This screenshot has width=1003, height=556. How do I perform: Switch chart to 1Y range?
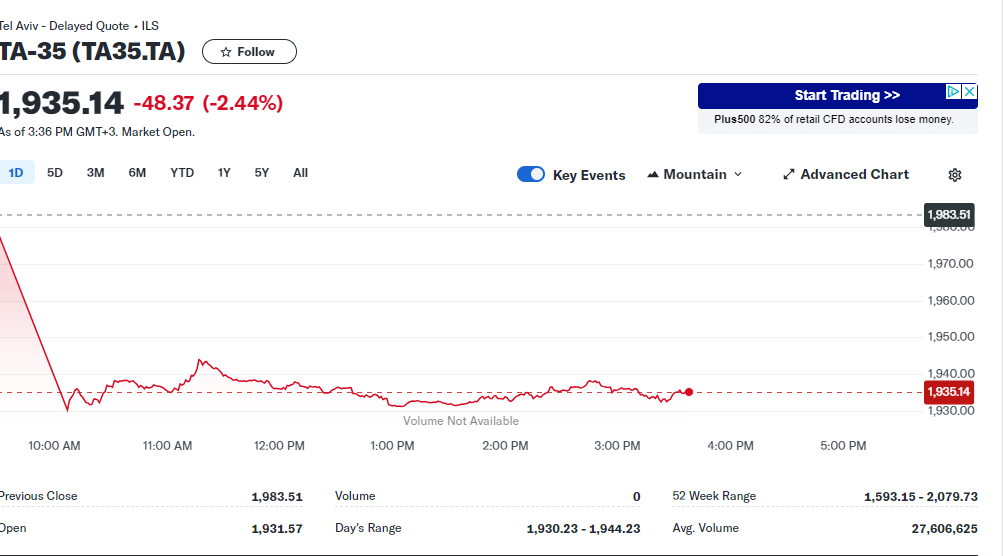[x=224, y=173]
